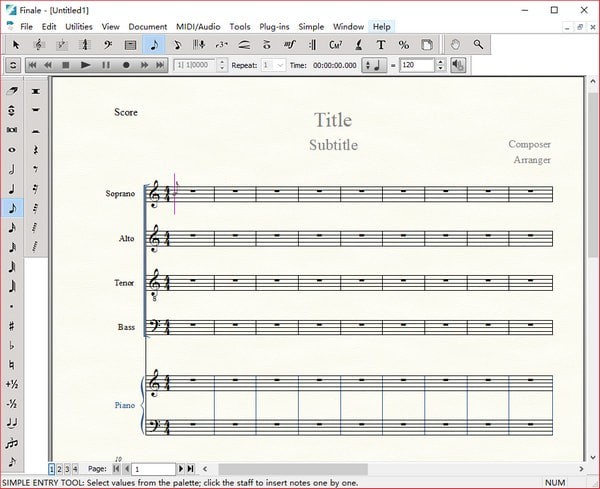The height and width of the screenshot is (489, 600).
Task: Toggle the speaker playback settings icon
Action: (x=457, y=65)
